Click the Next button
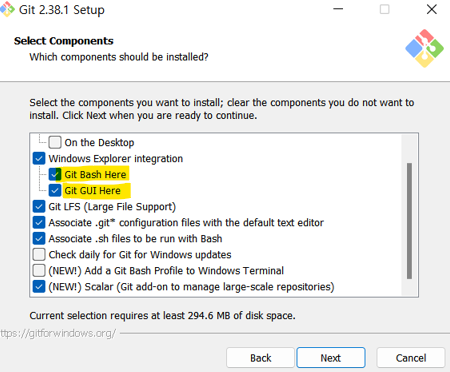 point(331,358)
